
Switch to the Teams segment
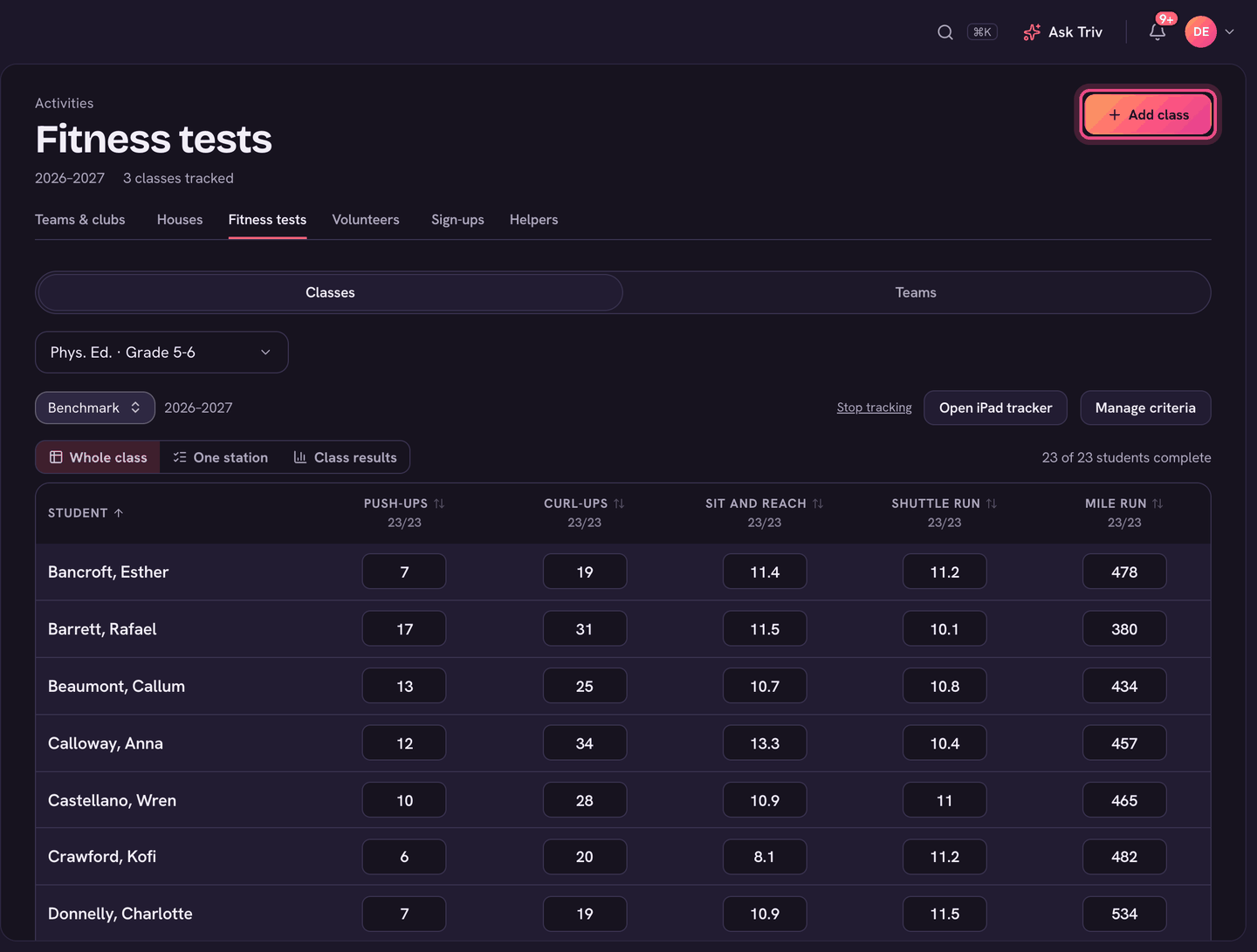916,292
